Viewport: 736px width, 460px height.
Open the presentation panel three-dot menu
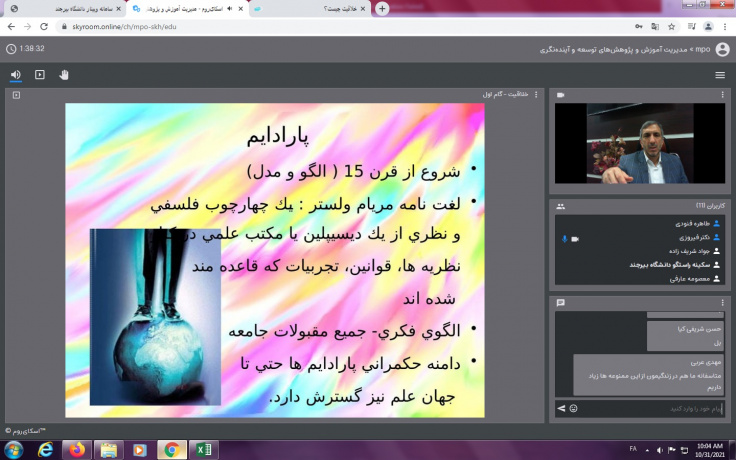536,95
